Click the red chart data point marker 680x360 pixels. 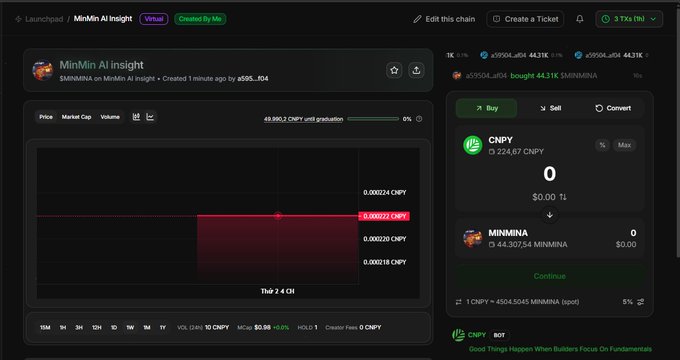pyautogui.click(x=278, y=216)
